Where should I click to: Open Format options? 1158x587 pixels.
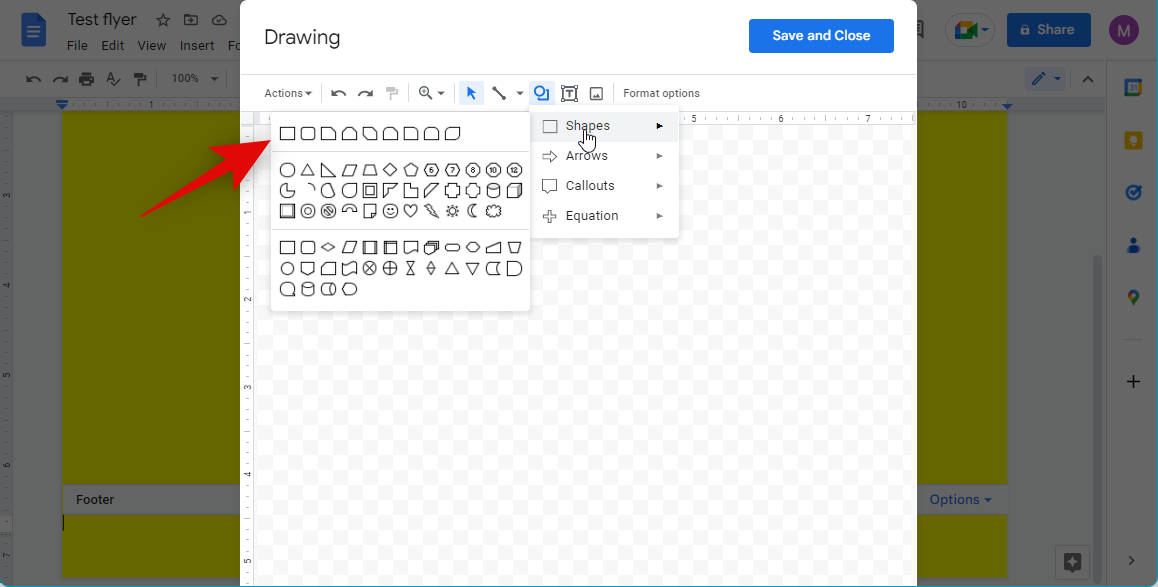coord(661,93)
